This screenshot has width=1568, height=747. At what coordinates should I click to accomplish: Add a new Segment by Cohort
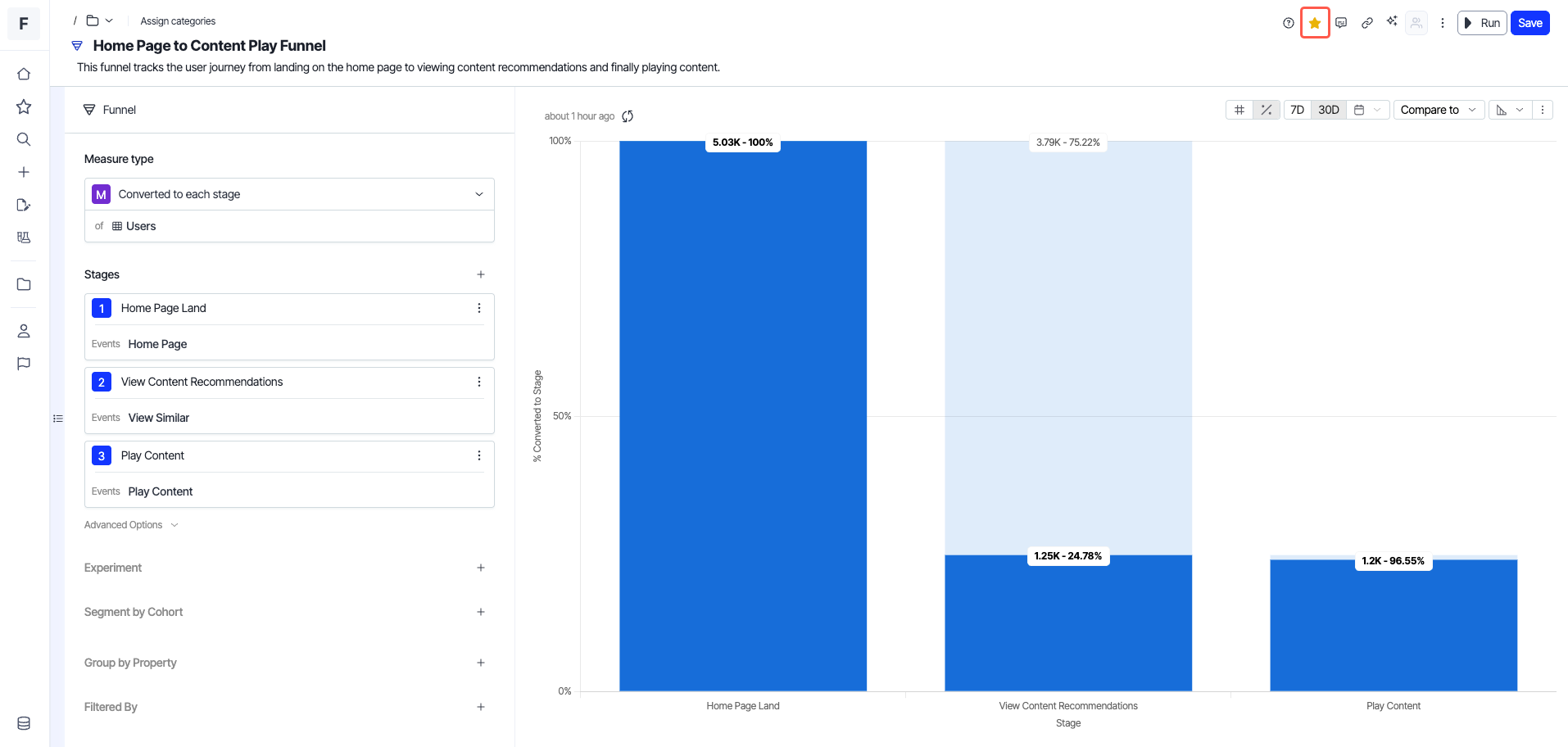pyautogui.click(x=481, y=612)
